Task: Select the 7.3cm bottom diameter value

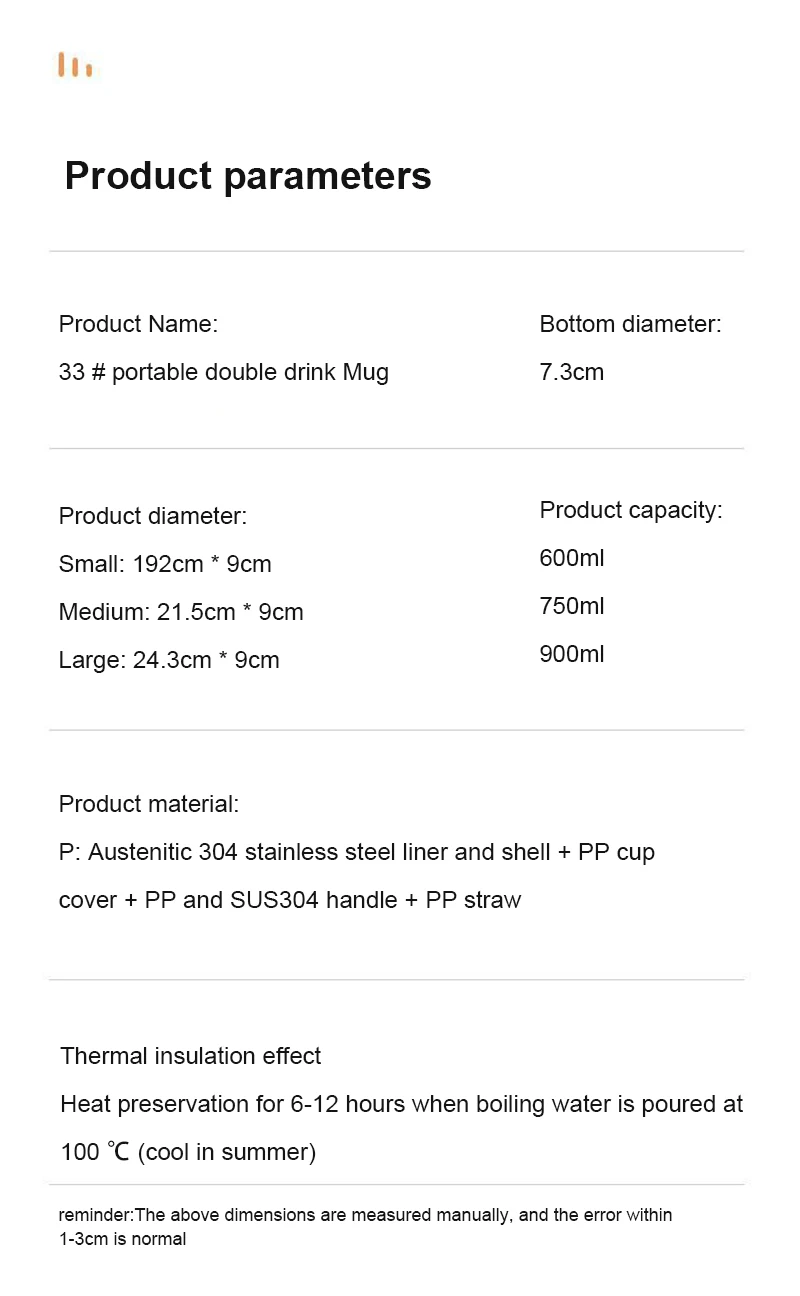Action: click(572, 372)
